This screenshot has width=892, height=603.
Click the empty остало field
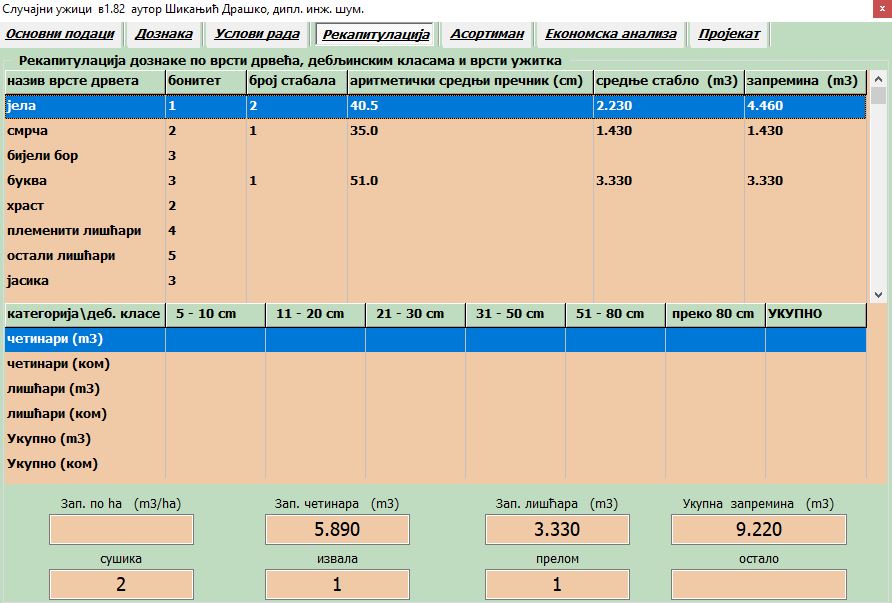(759, 584)
